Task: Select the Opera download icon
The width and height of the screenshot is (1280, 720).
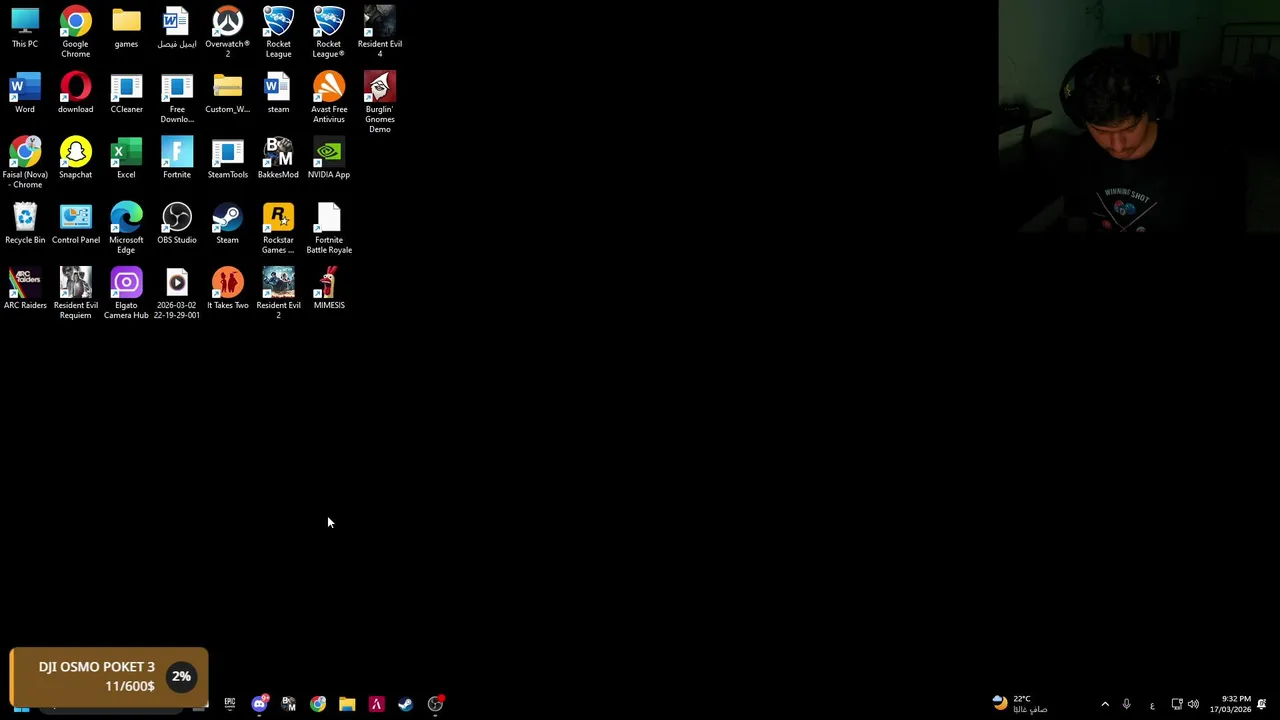Action: 75,92
